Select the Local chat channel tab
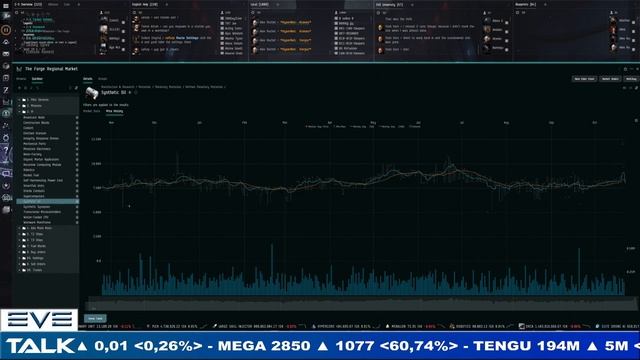Screen dimensions: 640x360 coord(260,4)
